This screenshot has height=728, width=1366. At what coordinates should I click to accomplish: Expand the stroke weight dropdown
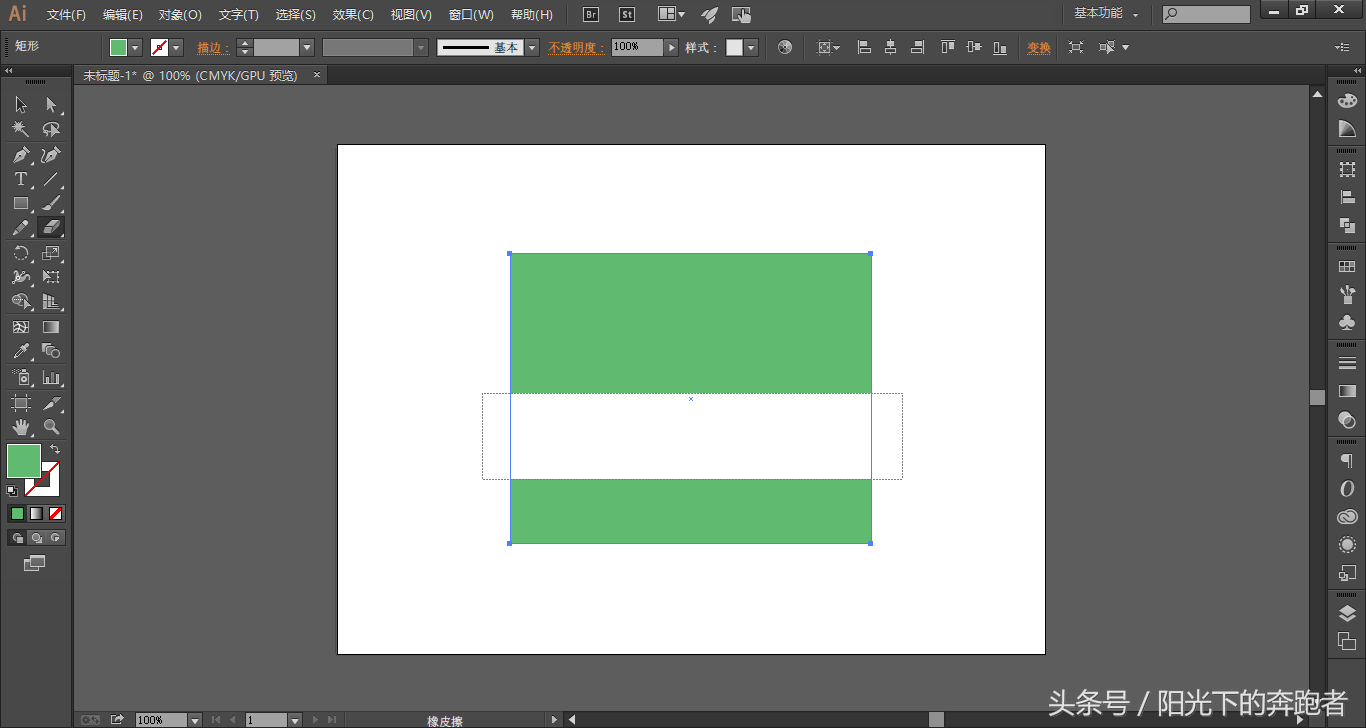(307, 48)
